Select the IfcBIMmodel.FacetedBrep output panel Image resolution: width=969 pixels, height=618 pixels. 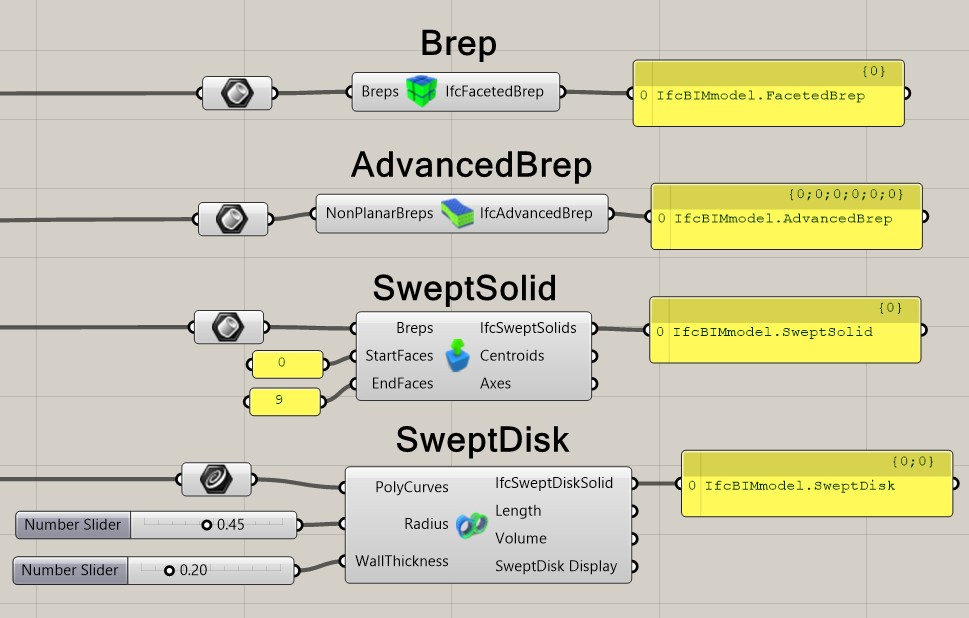(768, 95)
